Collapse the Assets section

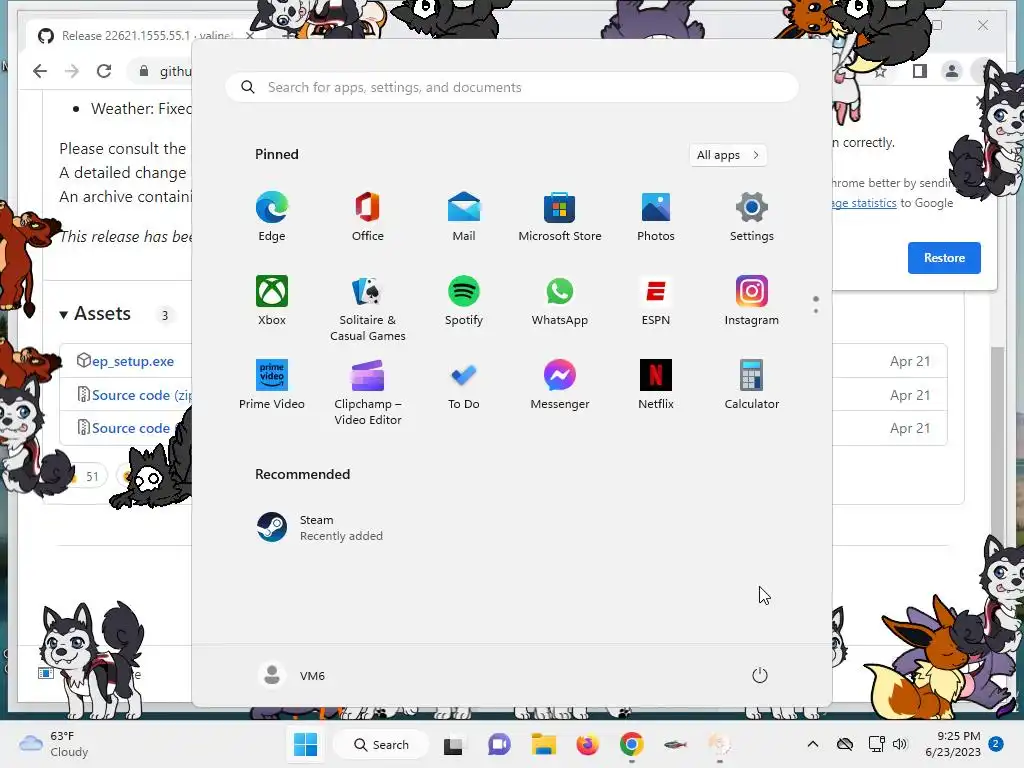point(95,314)
